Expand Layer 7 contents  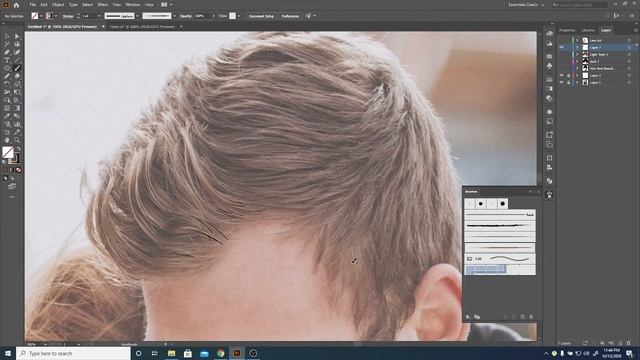tap(577, 47)
